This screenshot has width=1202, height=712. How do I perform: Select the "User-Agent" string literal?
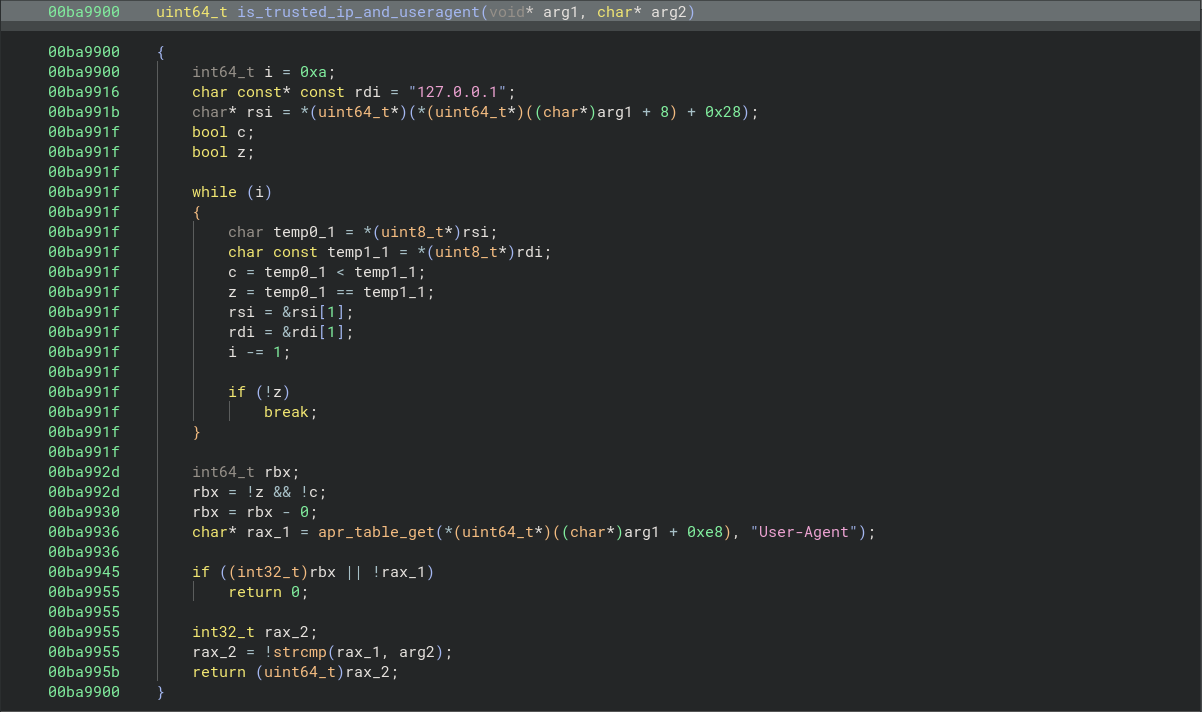click(804, 532)
